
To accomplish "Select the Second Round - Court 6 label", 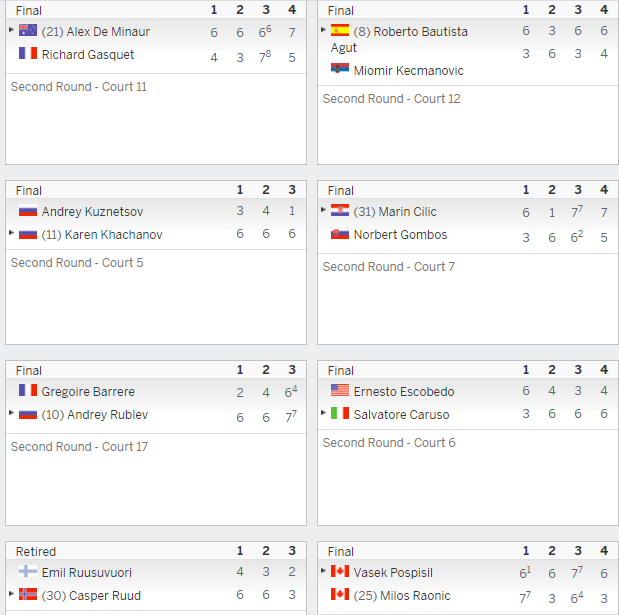I will coord(389,442).
